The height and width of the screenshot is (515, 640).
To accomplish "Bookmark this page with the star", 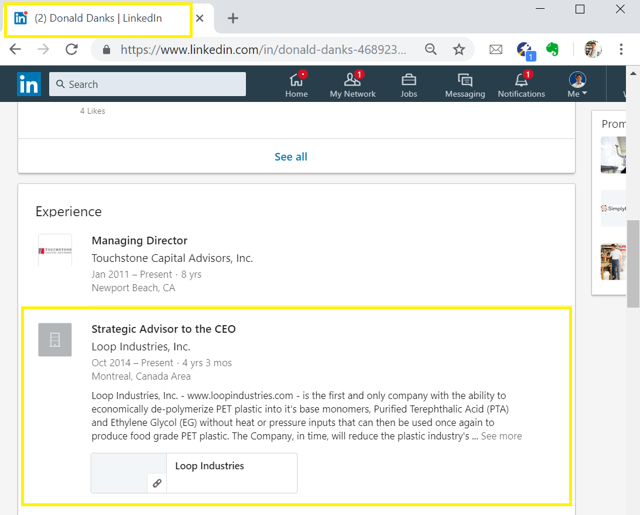I will [x=459, y=49].
